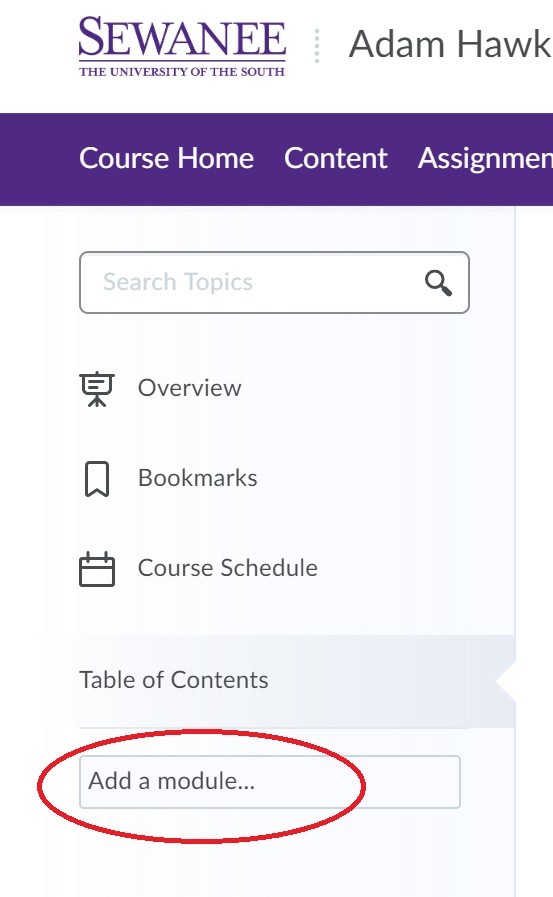Go to Course Schedule in the sidebar
Screen dimensions: 553x897
point(228,568)
